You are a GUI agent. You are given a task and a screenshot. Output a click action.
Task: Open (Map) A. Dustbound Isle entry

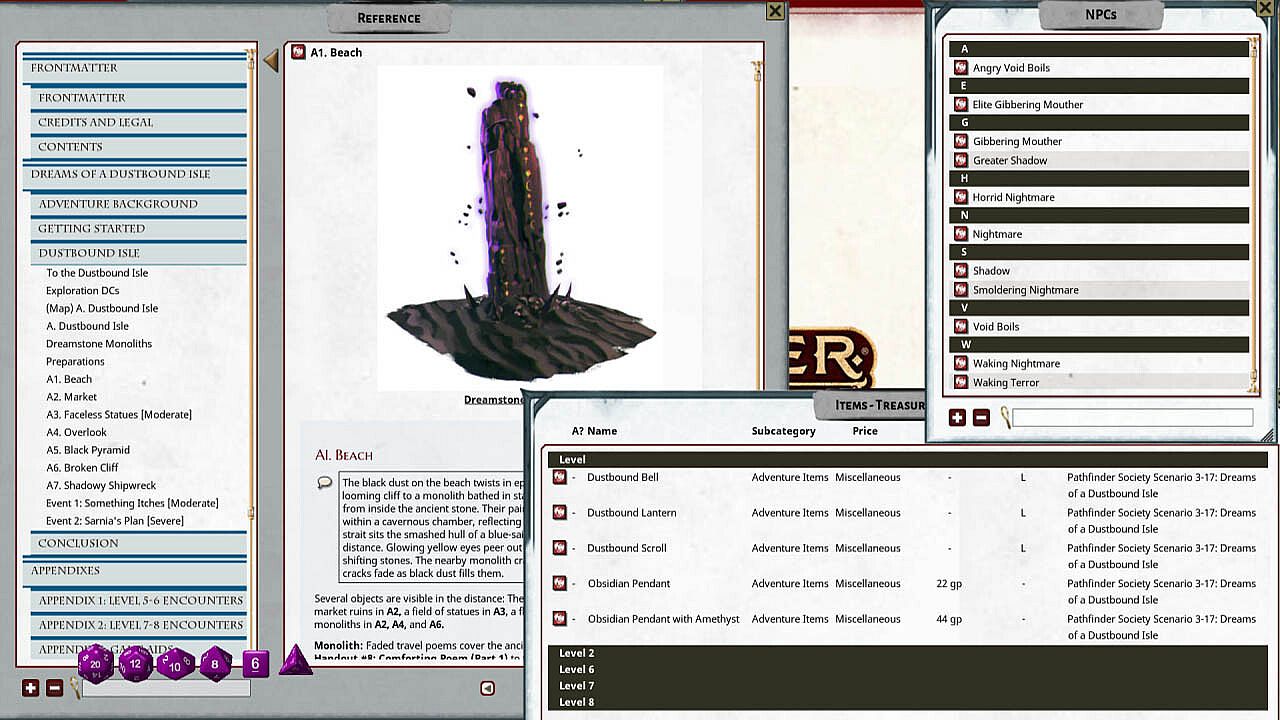pos(102,308)
